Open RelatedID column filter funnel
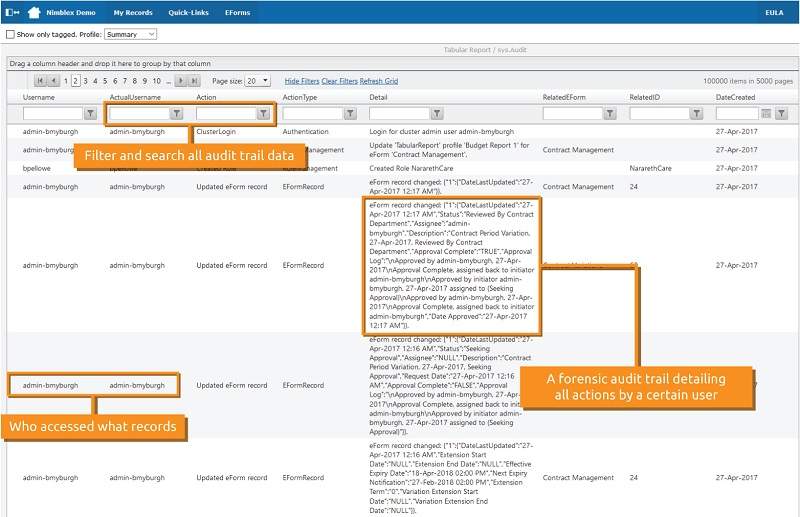The height and width of the screenshot is (517, 800). [696, 113]
